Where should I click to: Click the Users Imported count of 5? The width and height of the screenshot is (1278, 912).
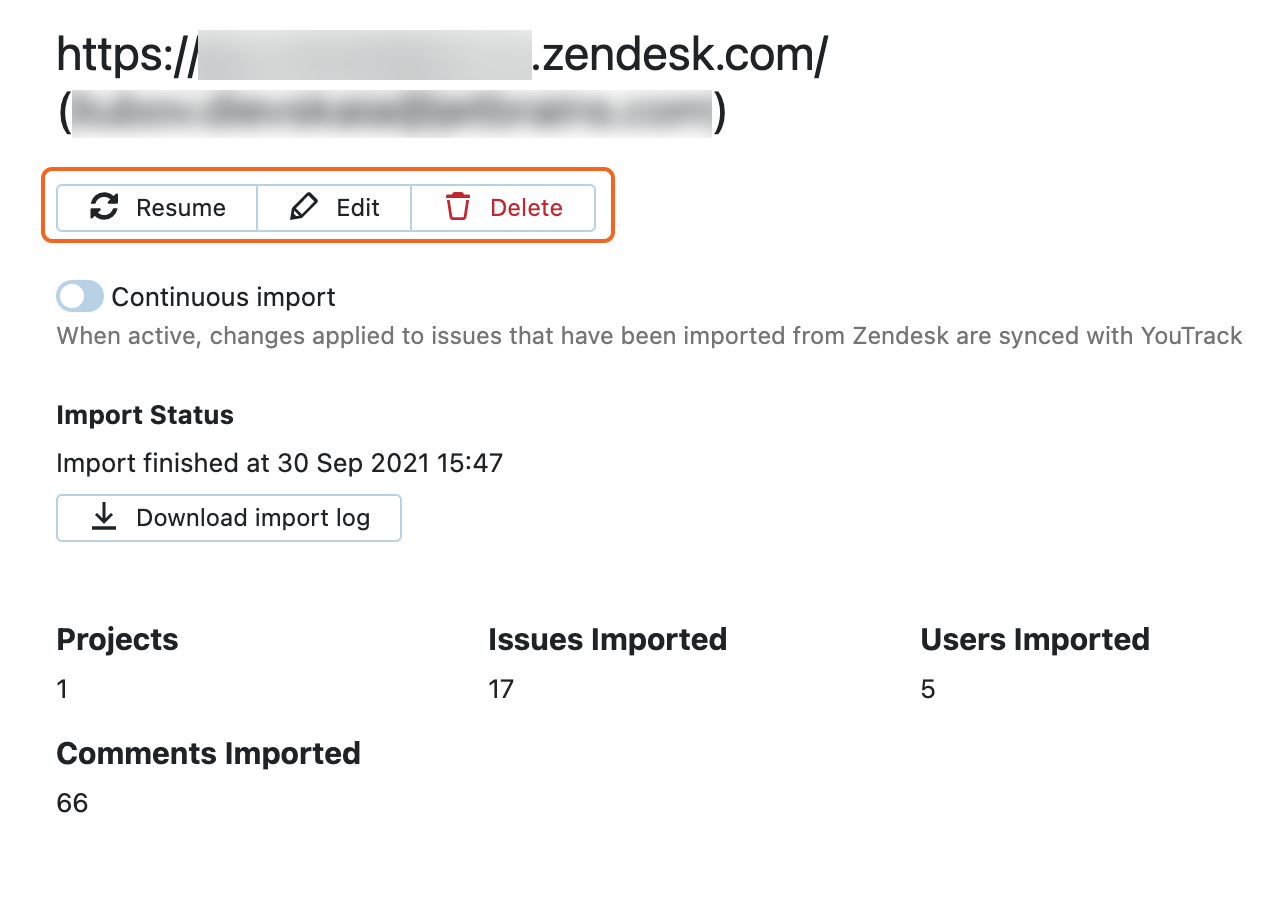927,689
